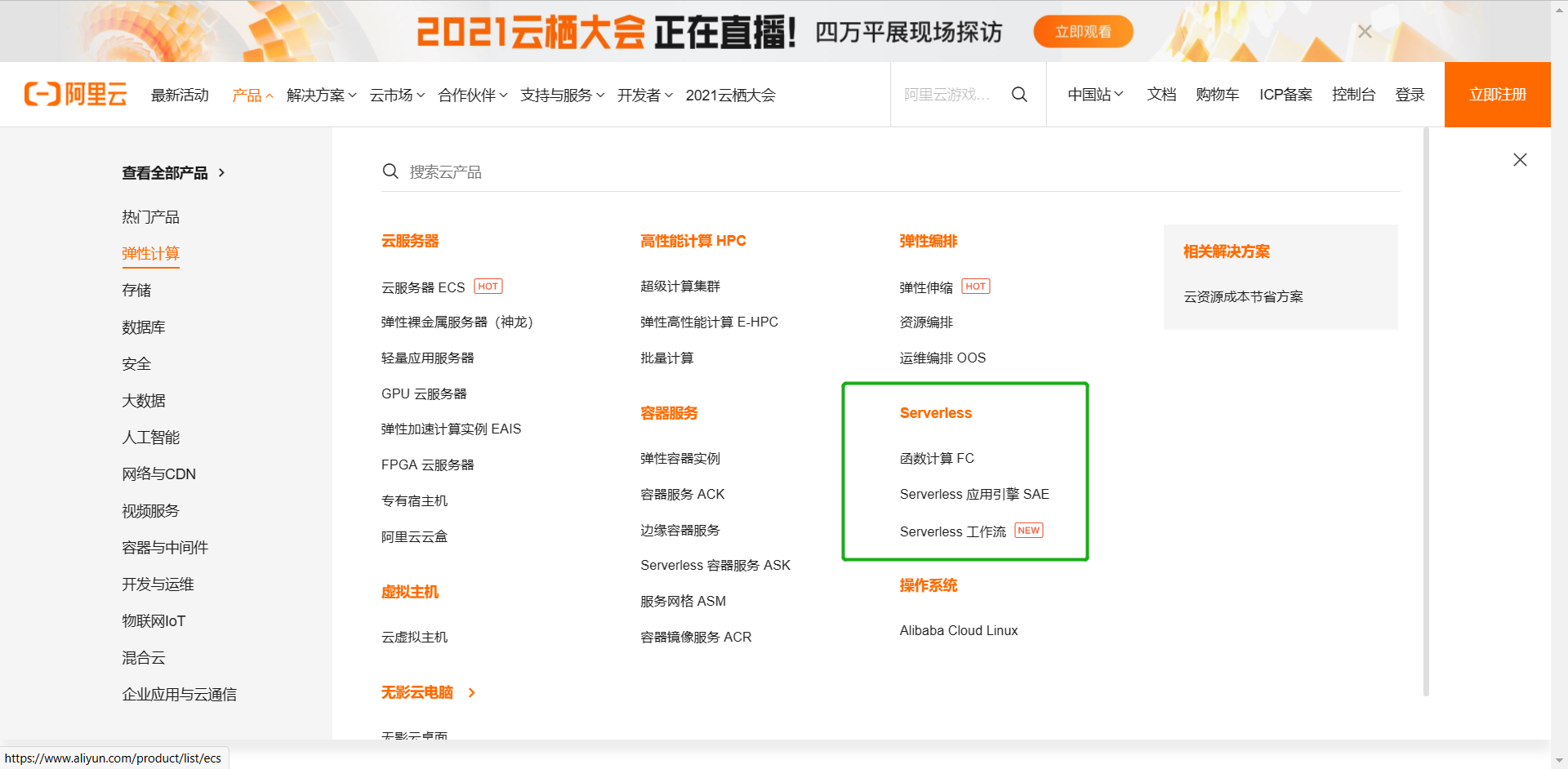The height and width of the screenshot is (769, 1568).
Task: Open 函数计算 FC product
Action: tap(937, 459)
